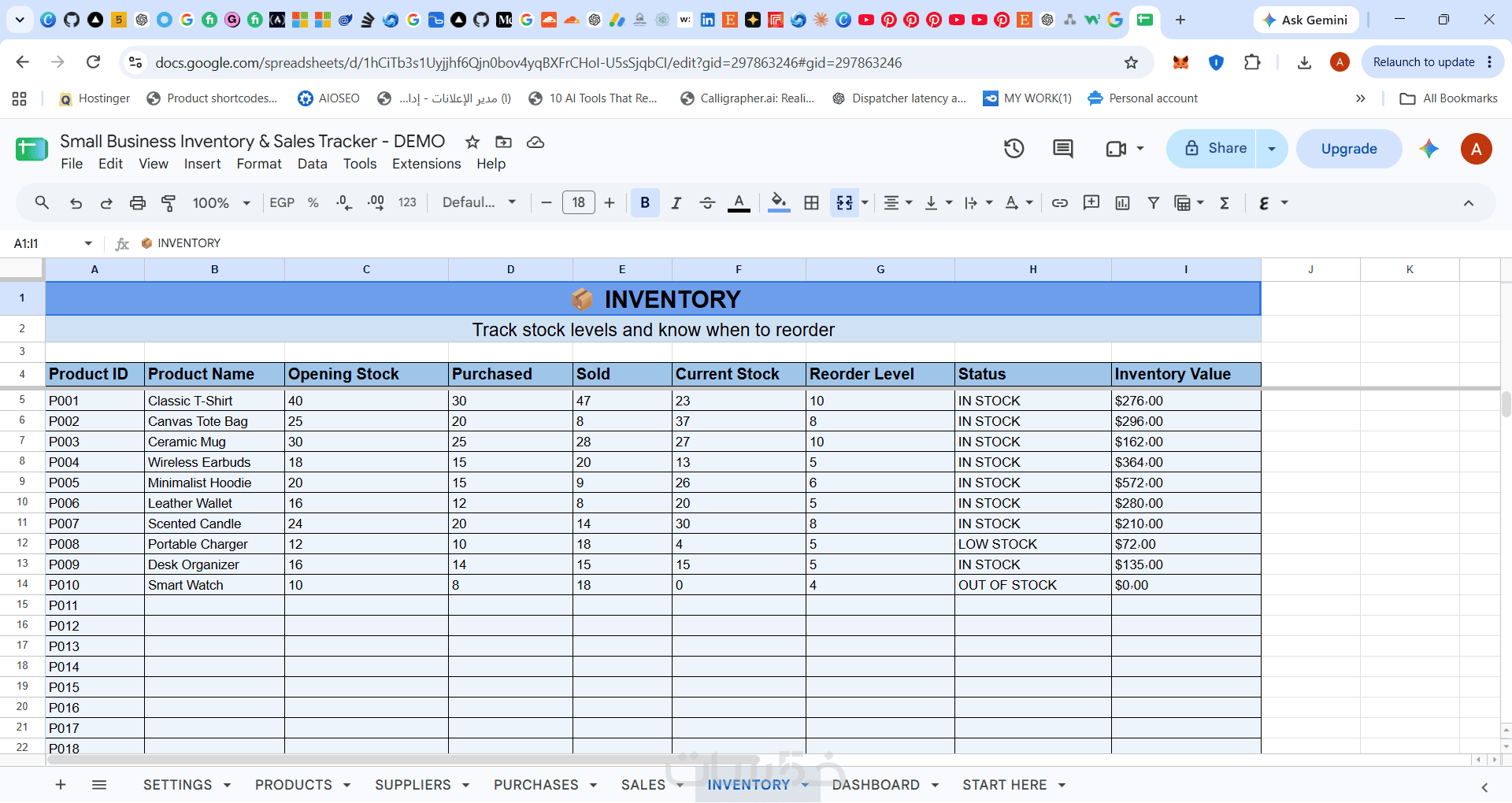
Task: Insert a chart using toolbar icon
Action: (1122, 203)
